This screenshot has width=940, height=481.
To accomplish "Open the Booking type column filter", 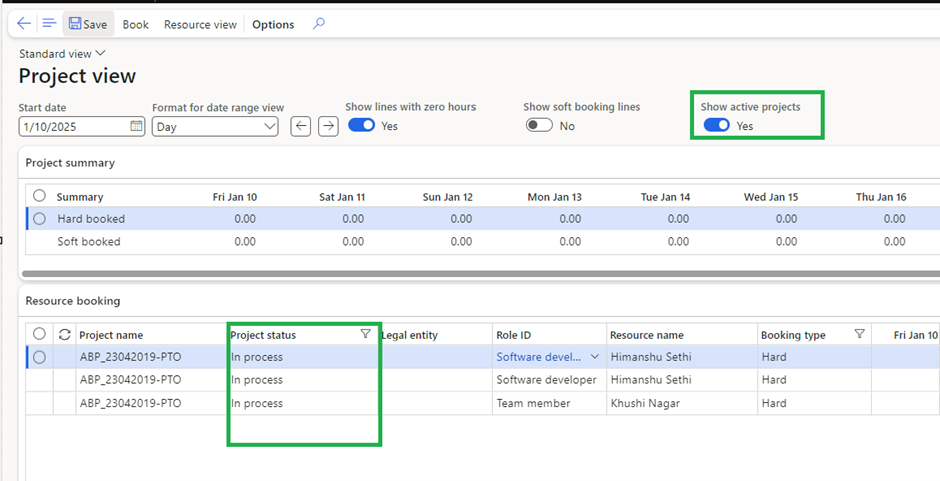I will tap(859, 335).
